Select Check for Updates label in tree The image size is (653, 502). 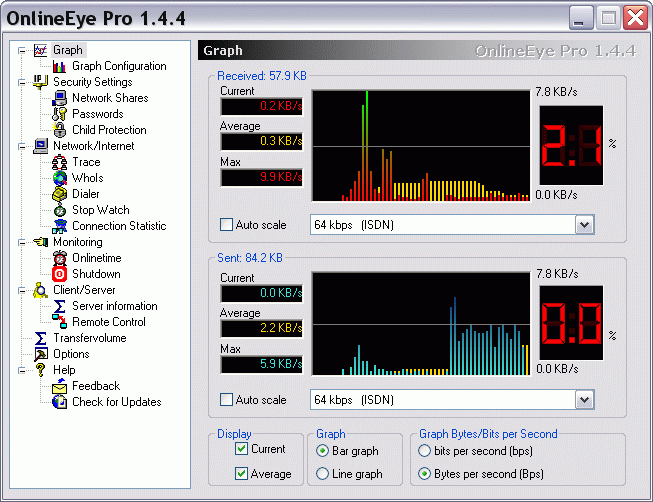click(117, 402)
